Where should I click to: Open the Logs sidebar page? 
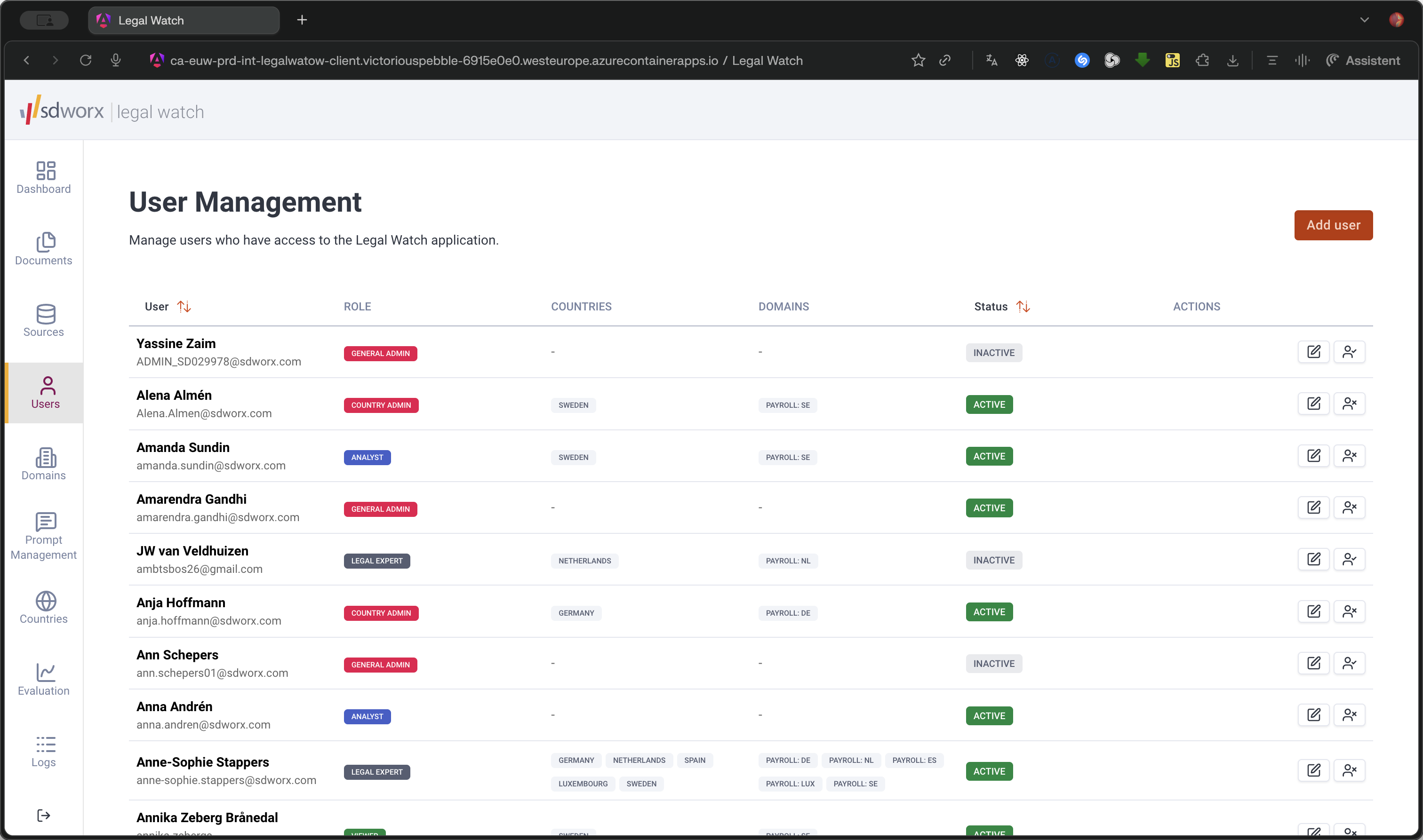(44, 751)
